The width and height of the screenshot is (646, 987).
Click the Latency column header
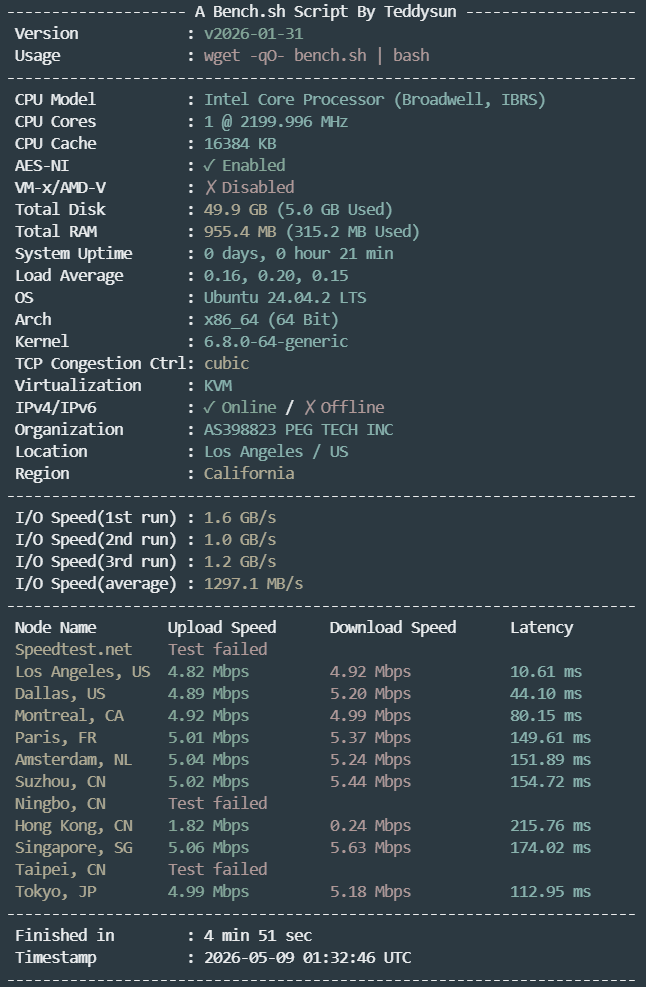pyautogui.click(x=541, y=628)
